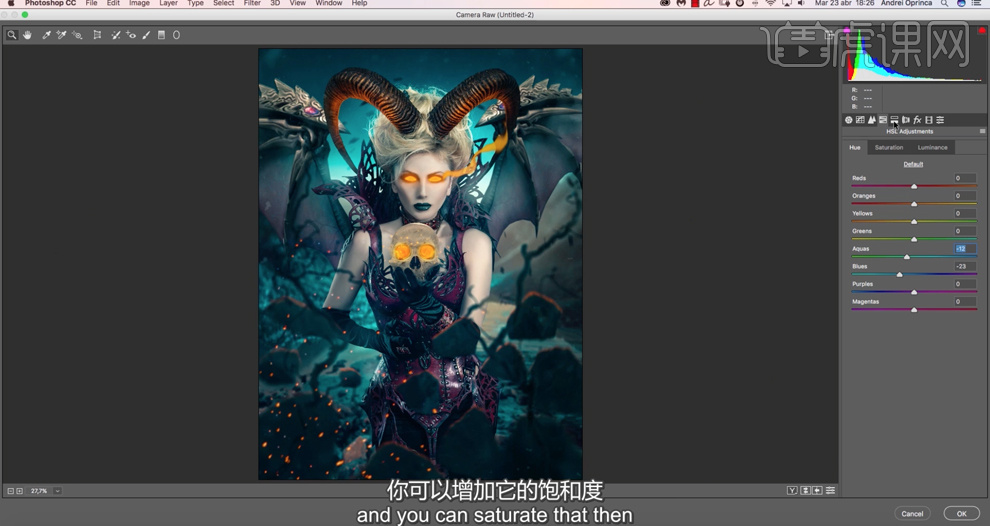
Task: Select the Hand tool
Action: pyautogui.click(x=27, y=35)
